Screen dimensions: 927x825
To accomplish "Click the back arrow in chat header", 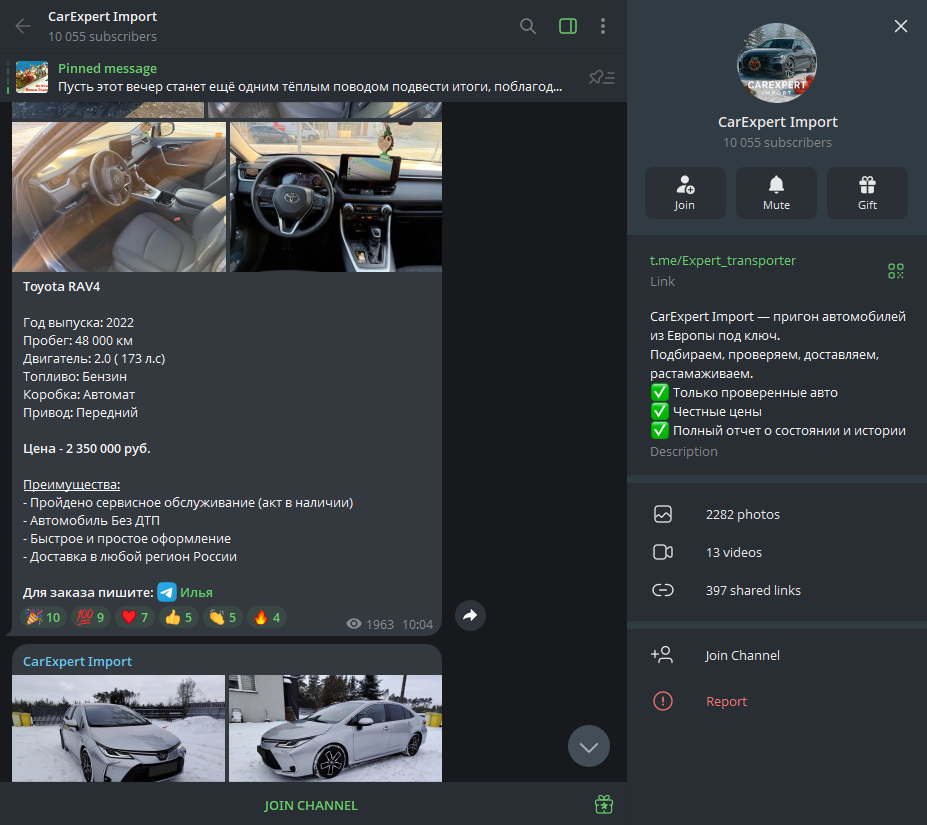I will (23, 26).
